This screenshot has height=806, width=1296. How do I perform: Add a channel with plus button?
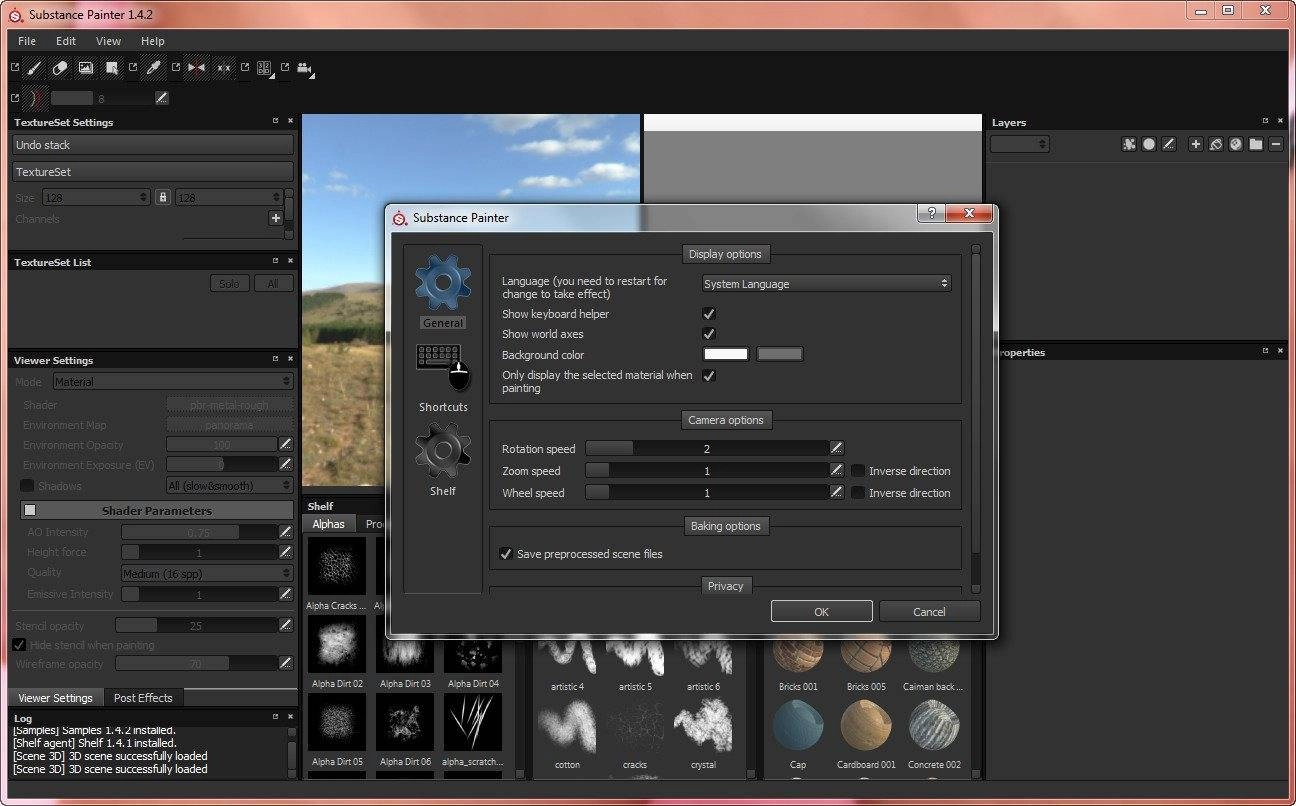(276, 218)
